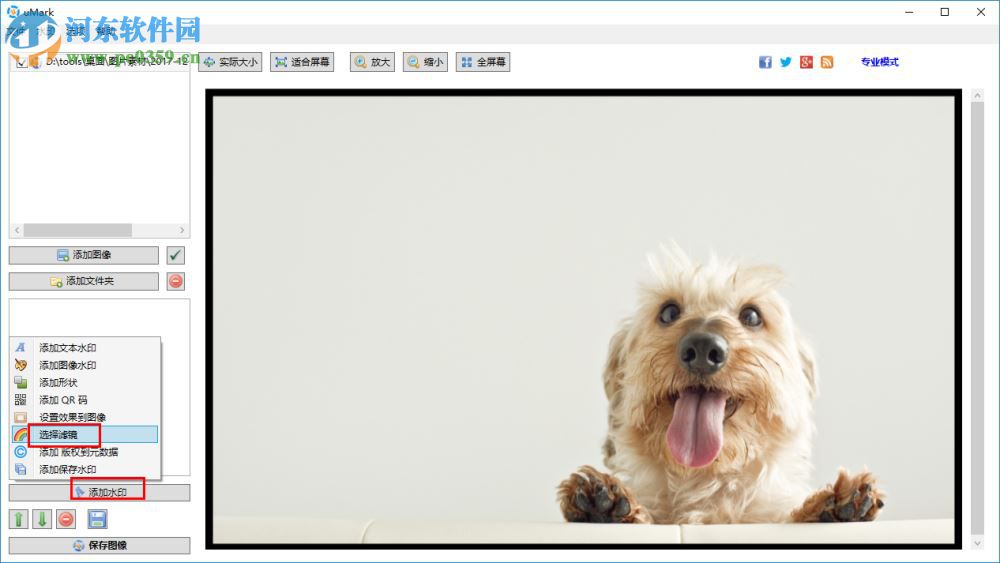Switch to 专业模式 professional mode

tap(879, 62)
